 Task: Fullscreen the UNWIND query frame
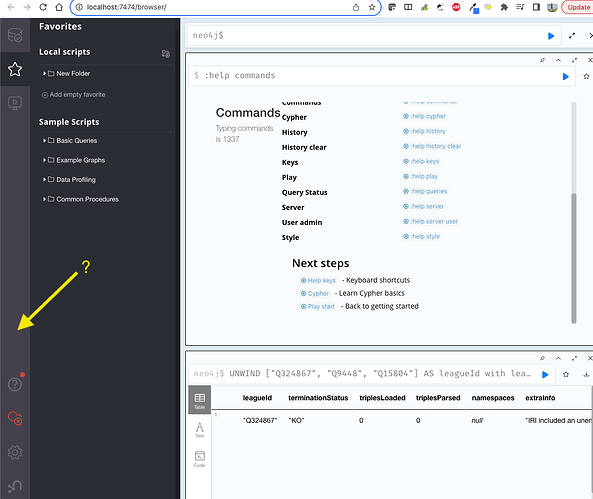574,358
